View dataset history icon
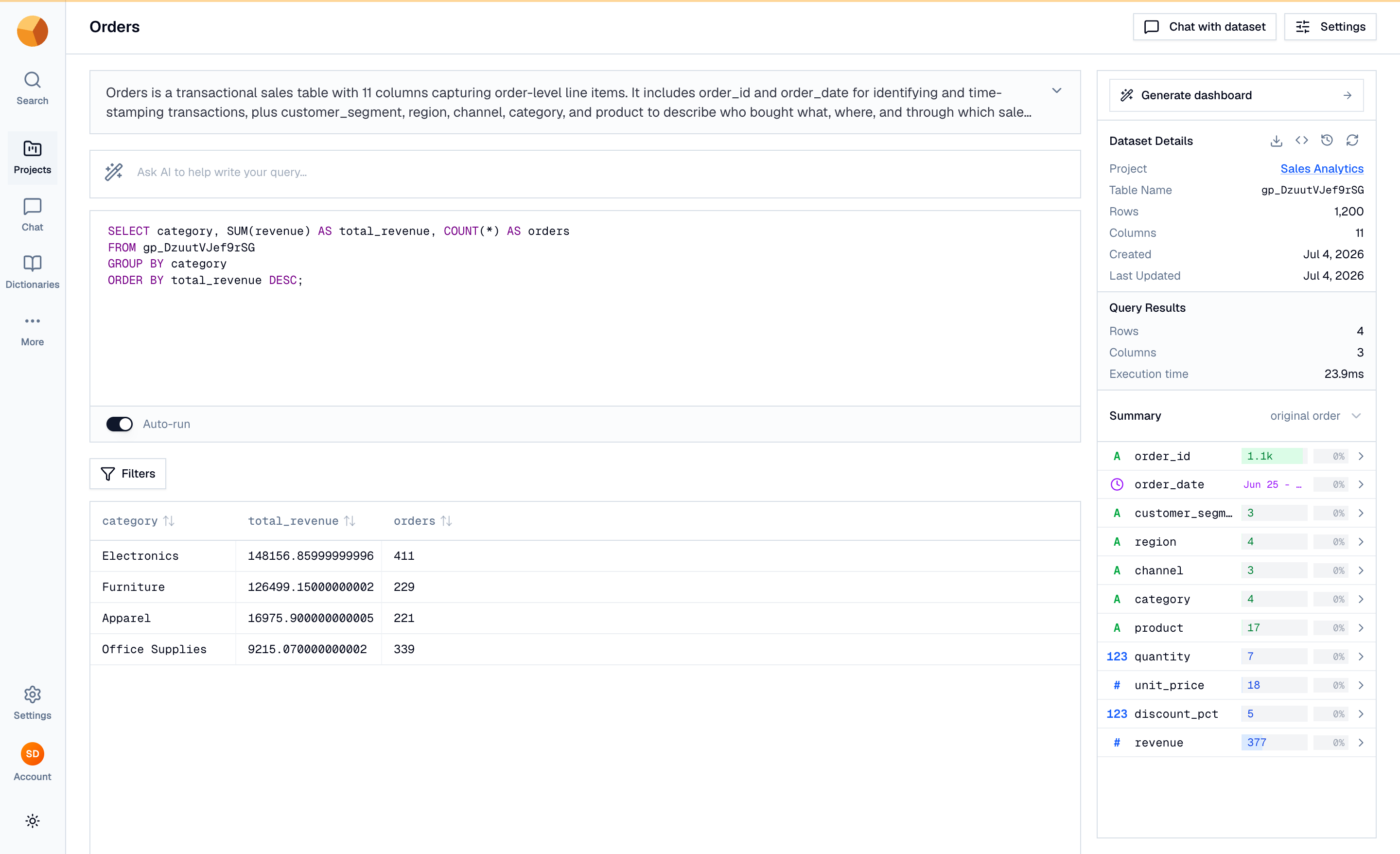The width and height of the screenshot is (1400, 854). pos(1327,141)
